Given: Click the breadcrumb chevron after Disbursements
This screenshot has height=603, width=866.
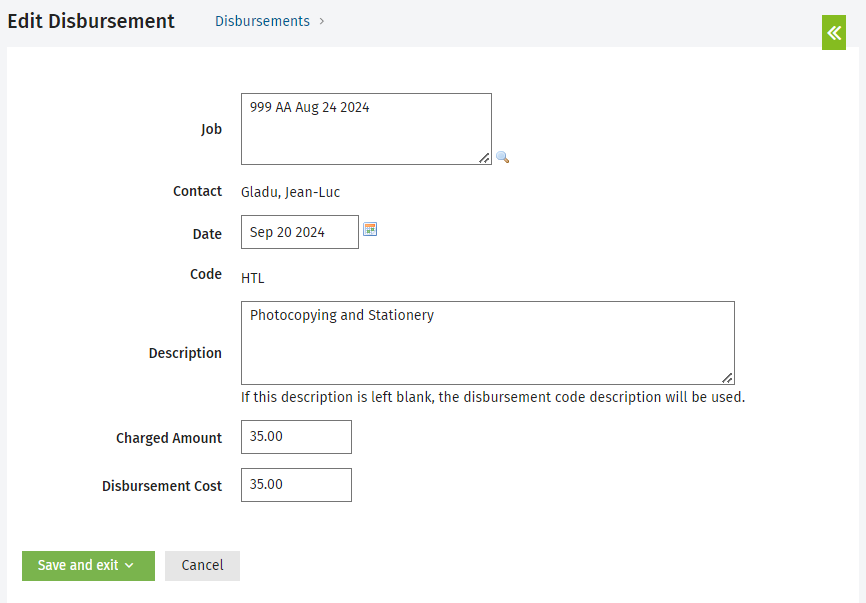Looking at the screenshot, I should 322,21.
